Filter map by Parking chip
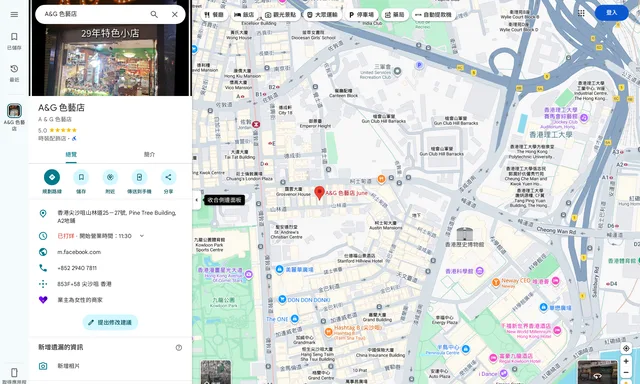The height and width of the screenshot is (384, 640). pyautogui.click(x=362, y=15)
